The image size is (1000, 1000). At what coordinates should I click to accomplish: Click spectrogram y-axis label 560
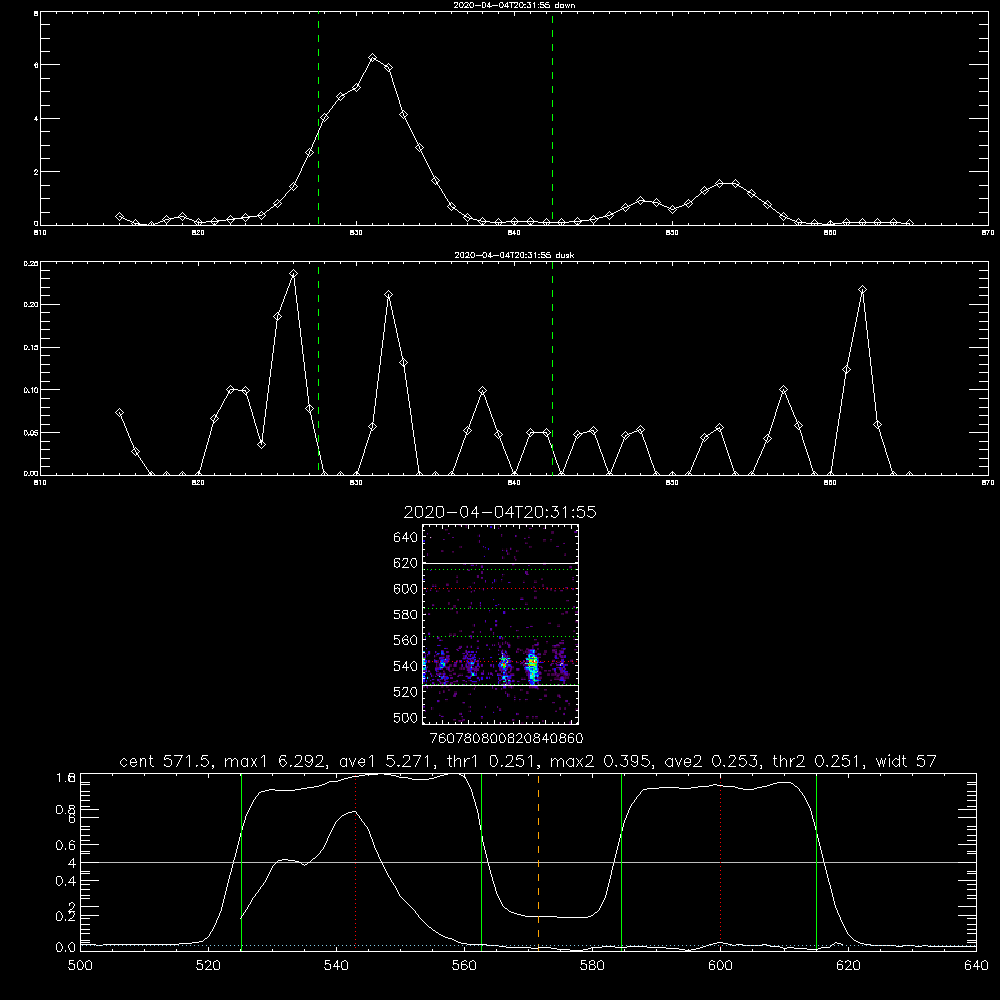point(406,640)
